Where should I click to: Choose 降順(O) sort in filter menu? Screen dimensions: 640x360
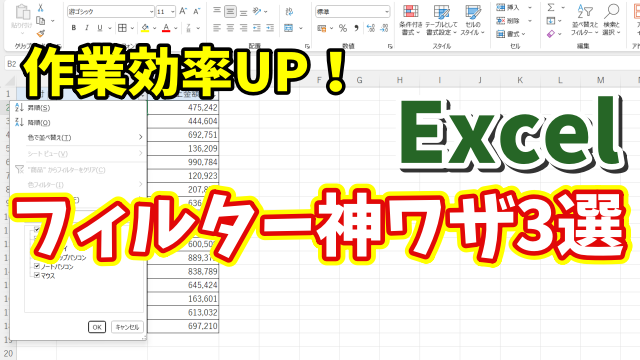(x=78, y=122)
